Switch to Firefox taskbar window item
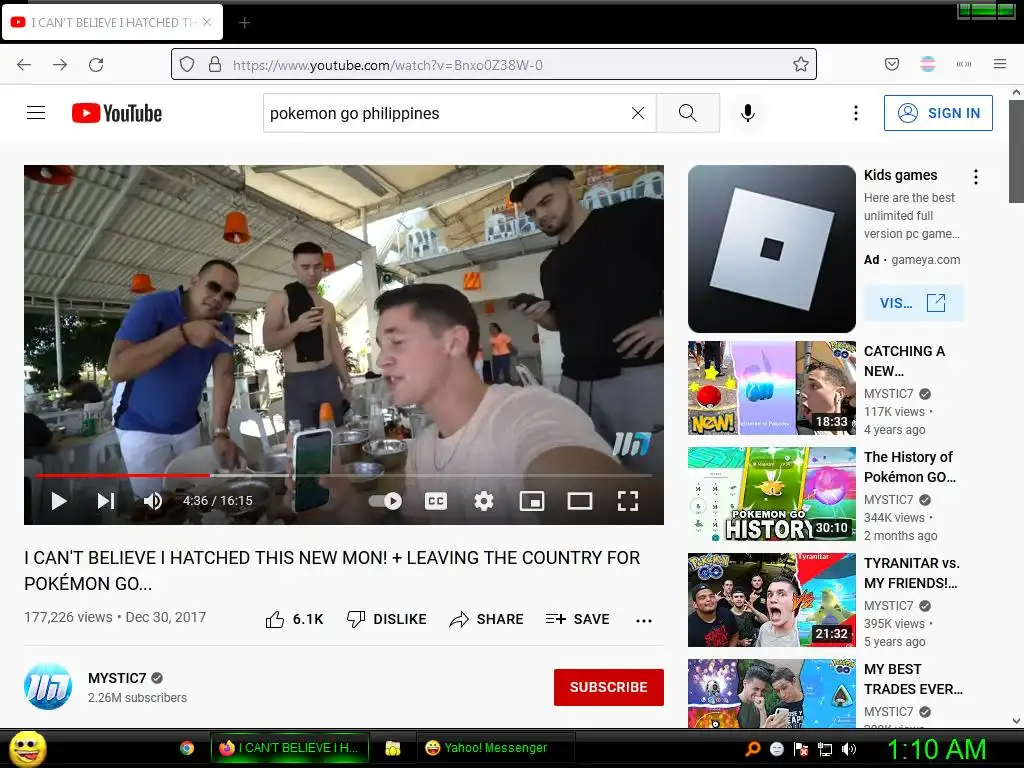 [x=289, y=748]
